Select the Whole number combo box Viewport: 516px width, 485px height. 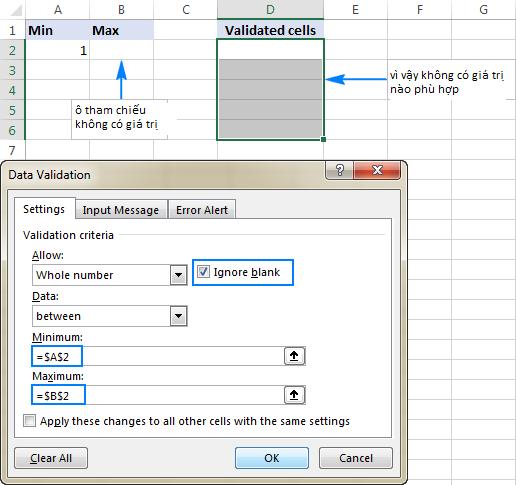coord(109,275)
